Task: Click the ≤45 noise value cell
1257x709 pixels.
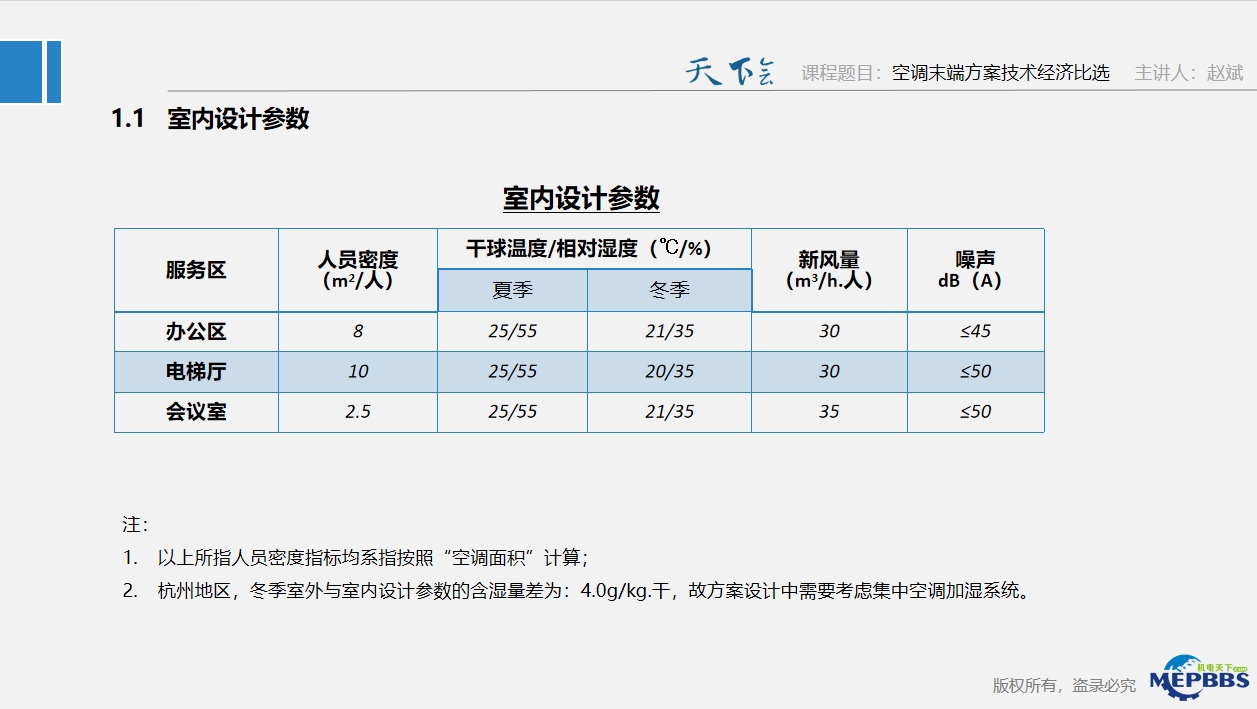Action: click(x=975, y=332)
